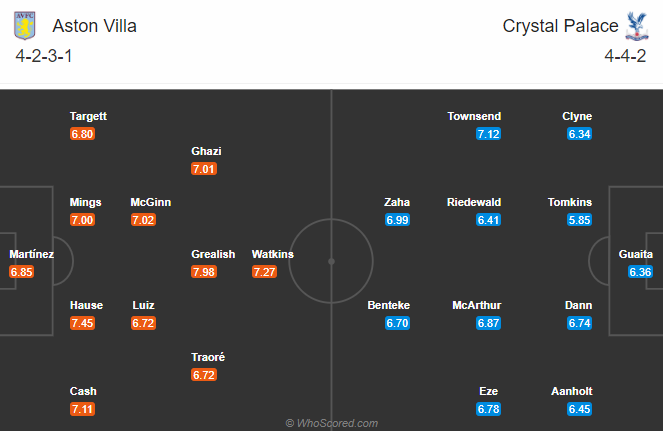Select Zaha's player name
Screen dimensions: 663x431
pyautogui.click(x=397, y=202)
